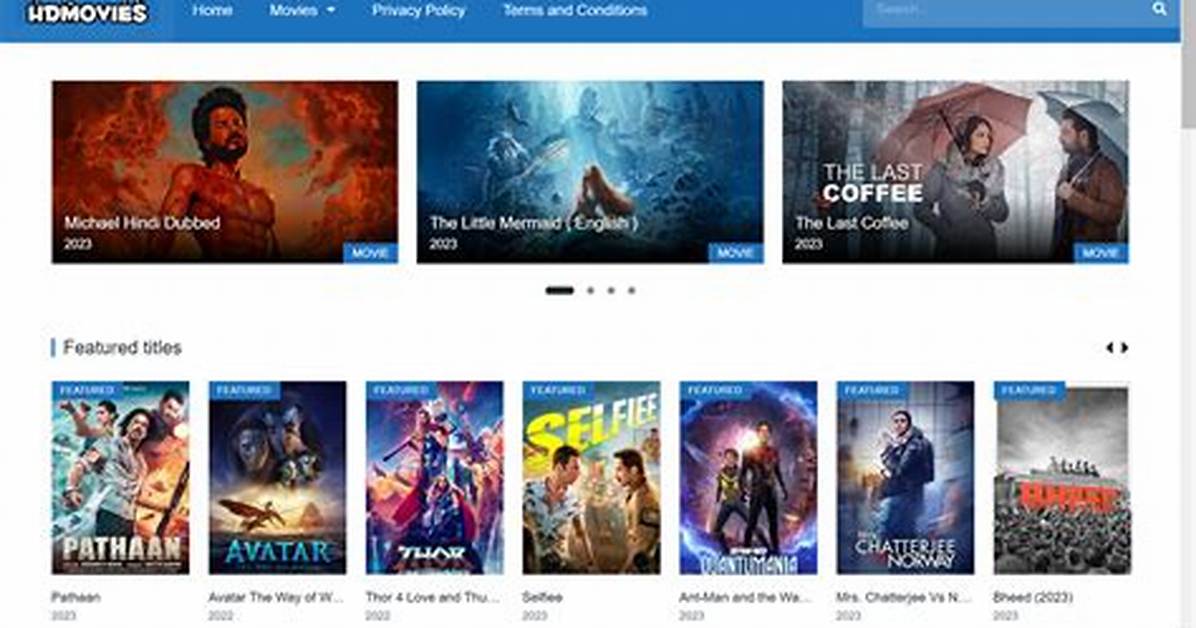Go to previous featured titles arrow
This screenshot has width=1196, height=628.
1109,347
